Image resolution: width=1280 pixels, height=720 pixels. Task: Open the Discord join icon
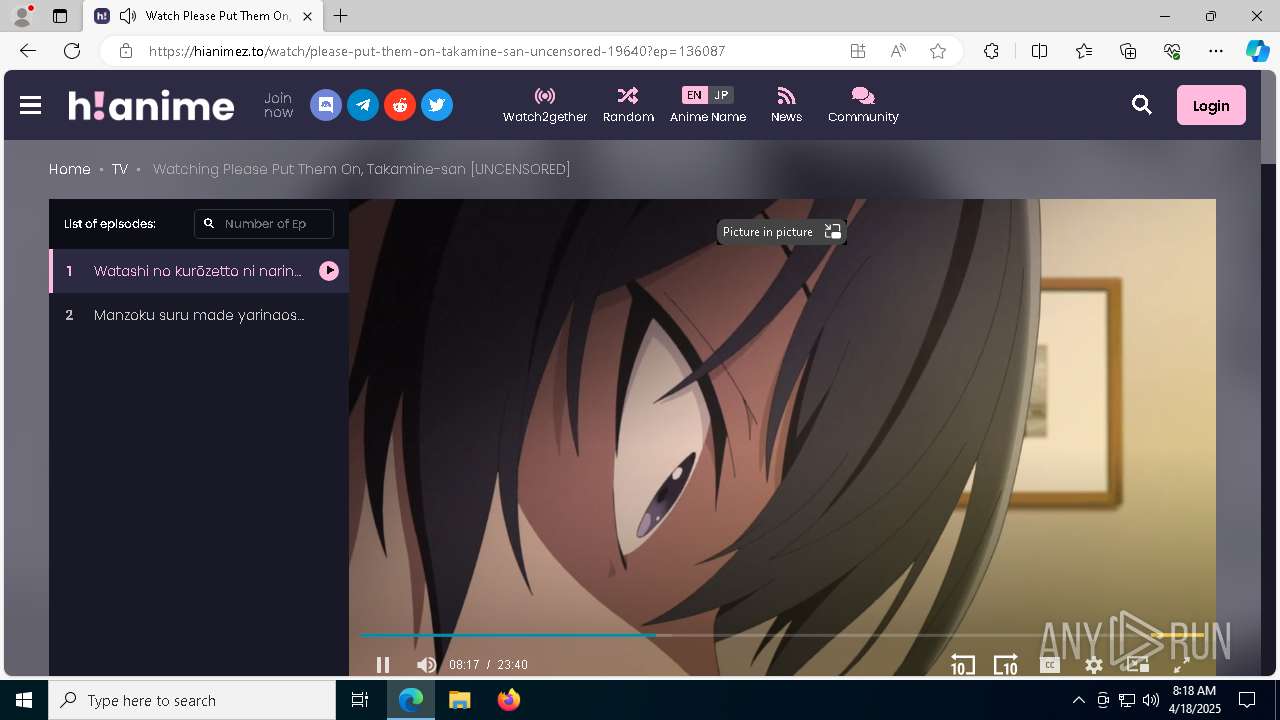pos(326,105)
